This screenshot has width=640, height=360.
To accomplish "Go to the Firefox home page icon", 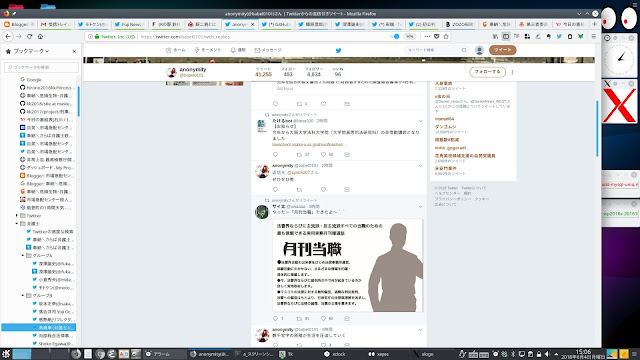I will [40, 36].
